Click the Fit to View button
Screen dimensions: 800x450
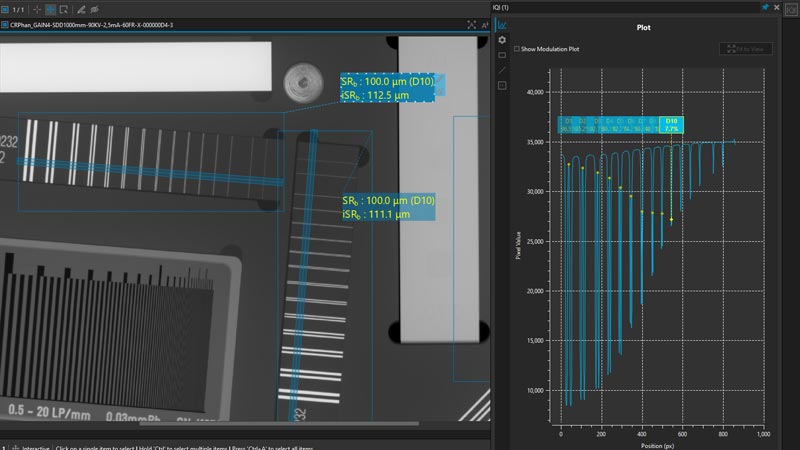tap(745, 49)
